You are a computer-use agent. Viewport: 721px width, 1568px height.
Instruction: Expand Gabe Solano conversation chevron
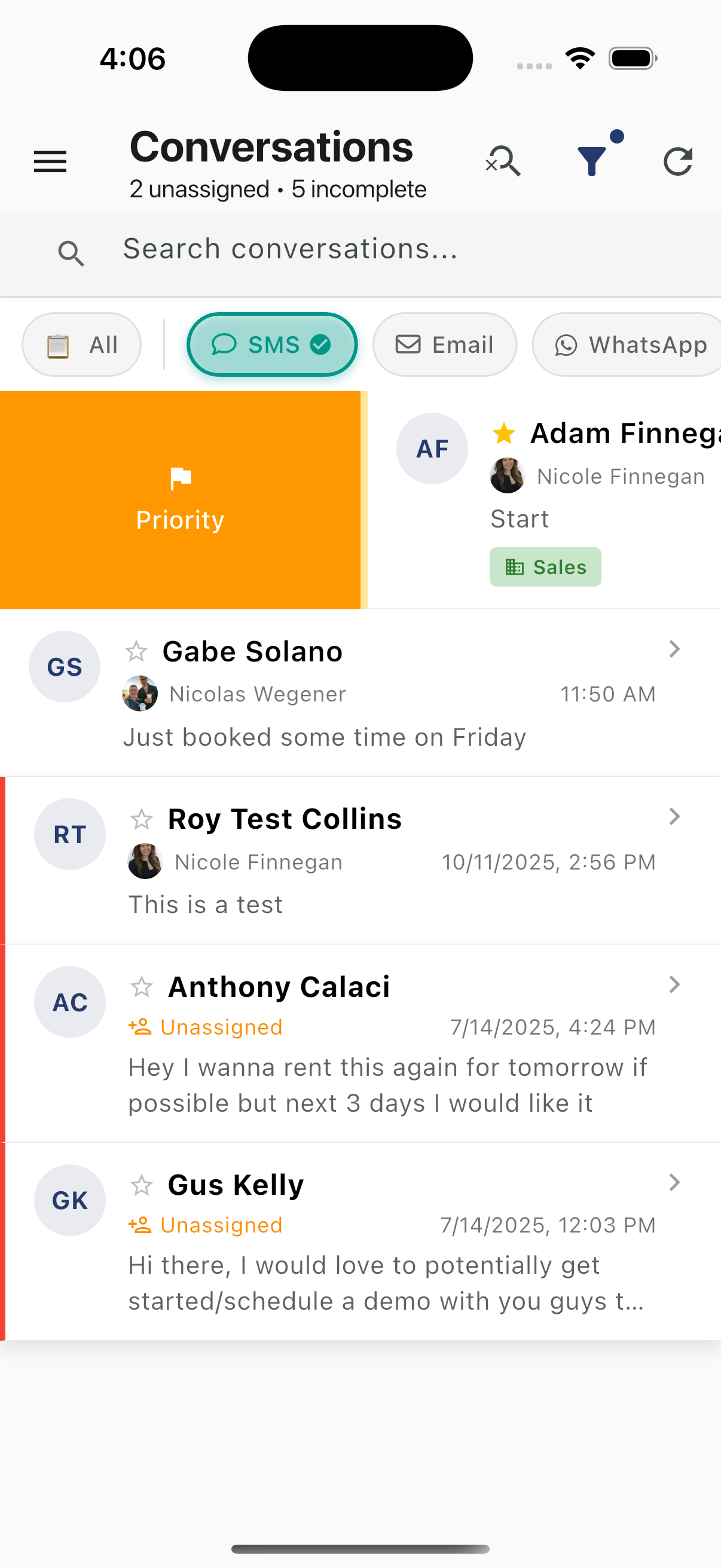pos(674,649)
